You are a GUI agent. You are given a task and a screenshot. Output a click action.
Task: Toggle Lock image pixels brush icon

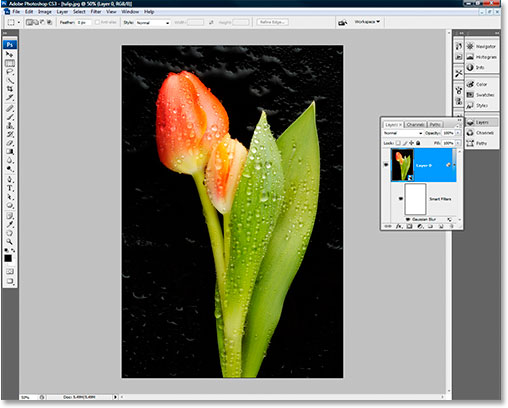click(405, 143)
